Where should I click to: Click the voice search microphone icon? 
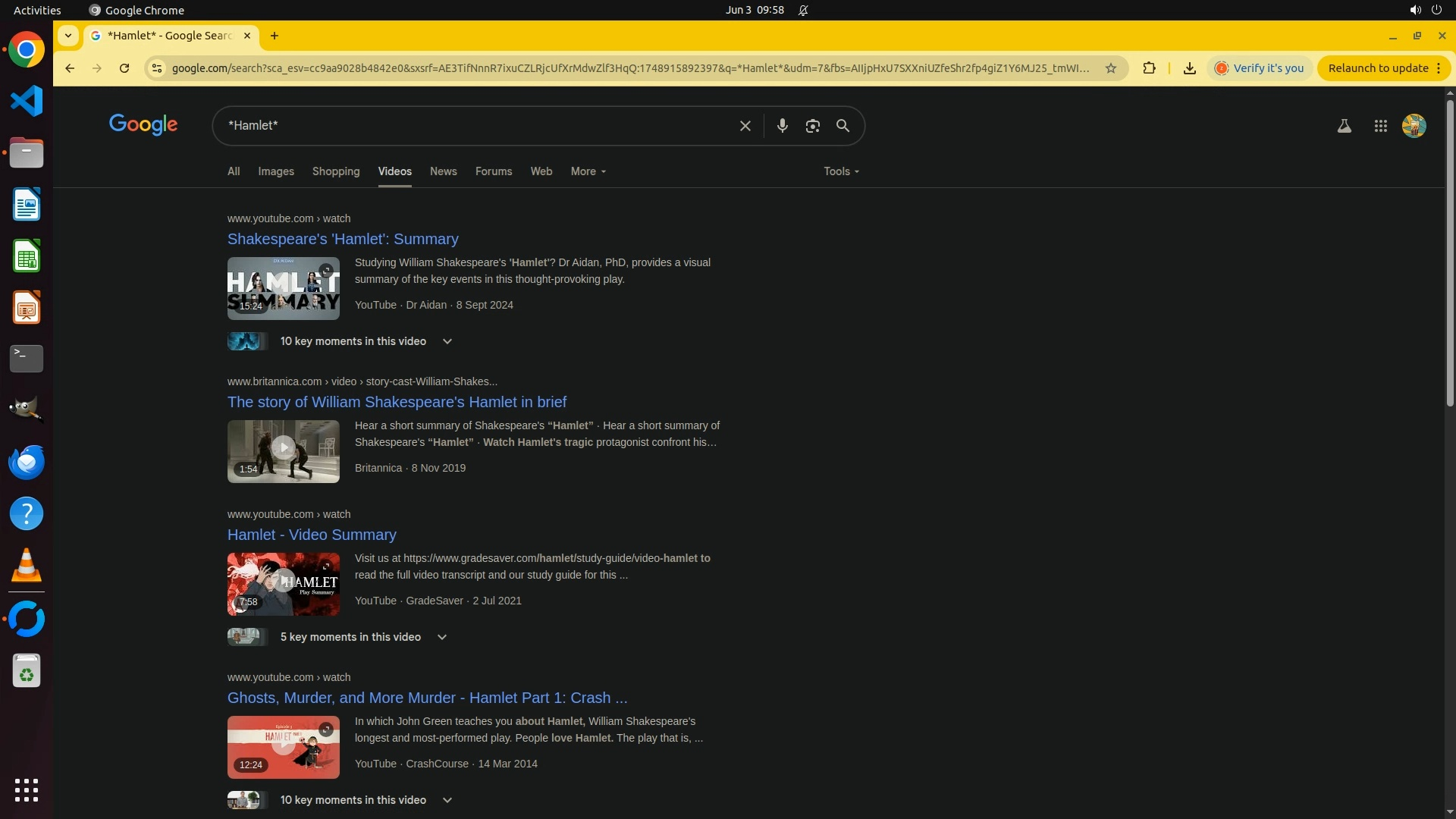tap(782, 126)
